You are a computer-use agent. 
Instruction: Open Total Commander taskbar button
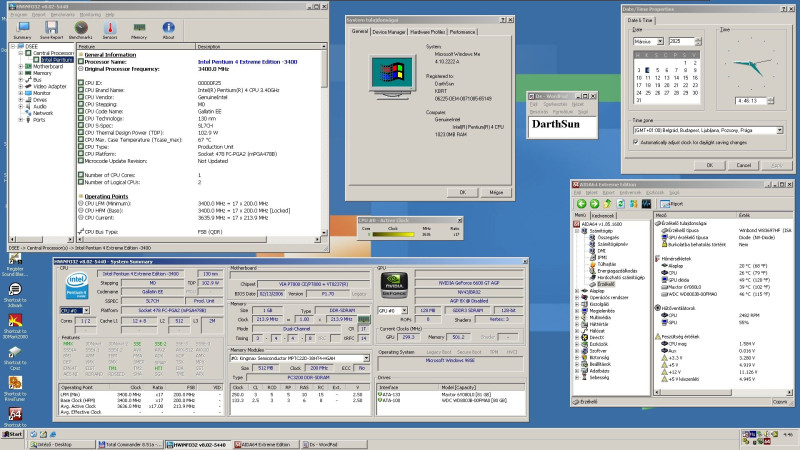(130, 444)
